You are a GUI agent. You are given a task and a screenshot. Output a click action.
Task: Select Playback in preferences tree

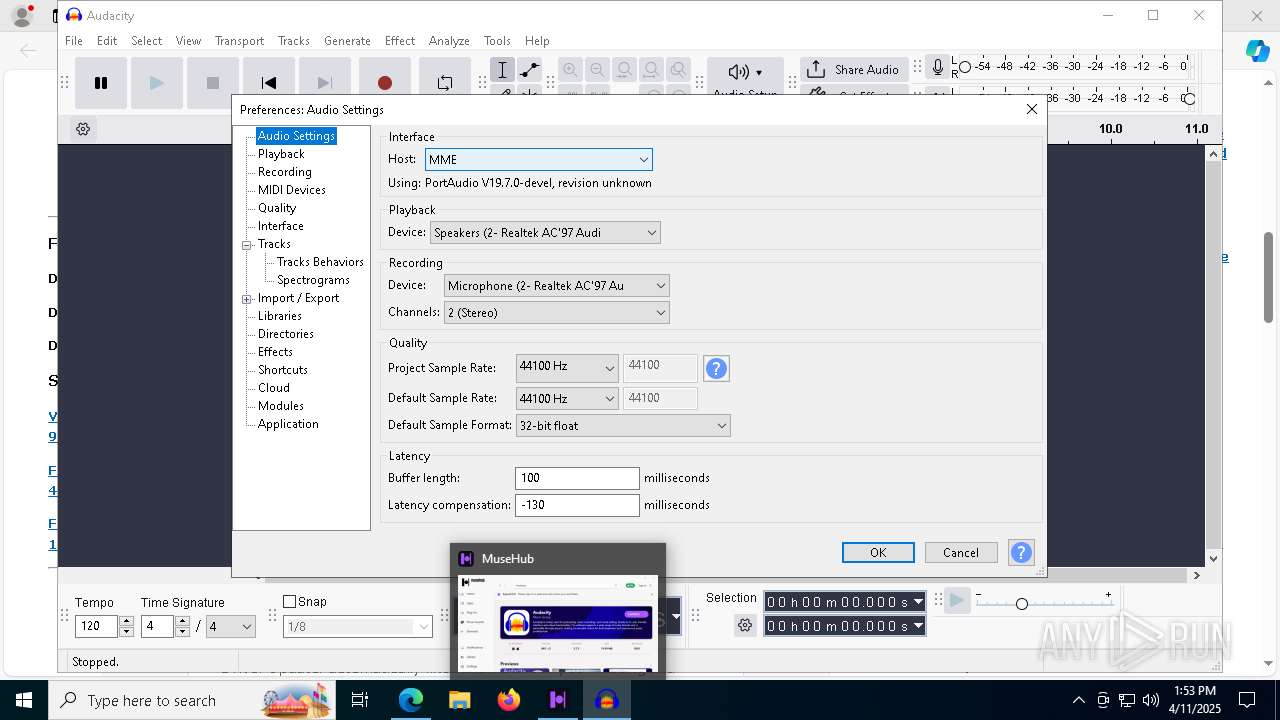point(281,154)
